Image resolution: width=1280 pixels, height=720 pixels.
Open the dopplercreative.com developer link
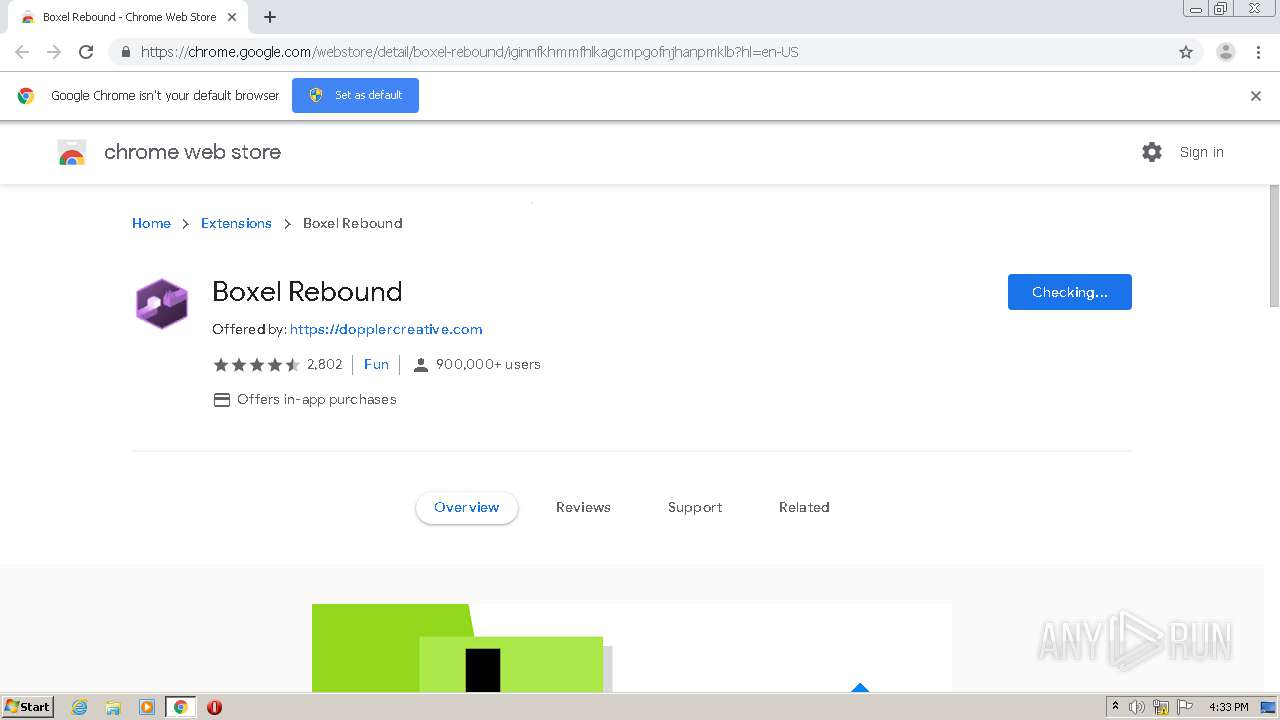click(386, 329)
